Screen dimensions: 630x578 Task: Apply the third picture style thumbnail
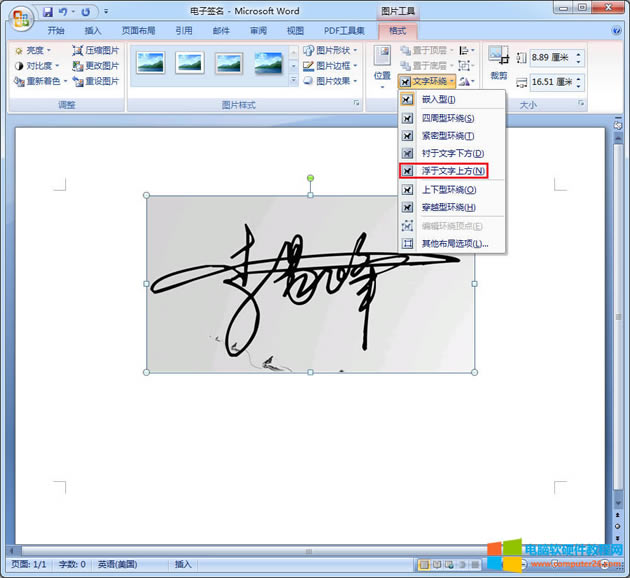tap(229, 63)
